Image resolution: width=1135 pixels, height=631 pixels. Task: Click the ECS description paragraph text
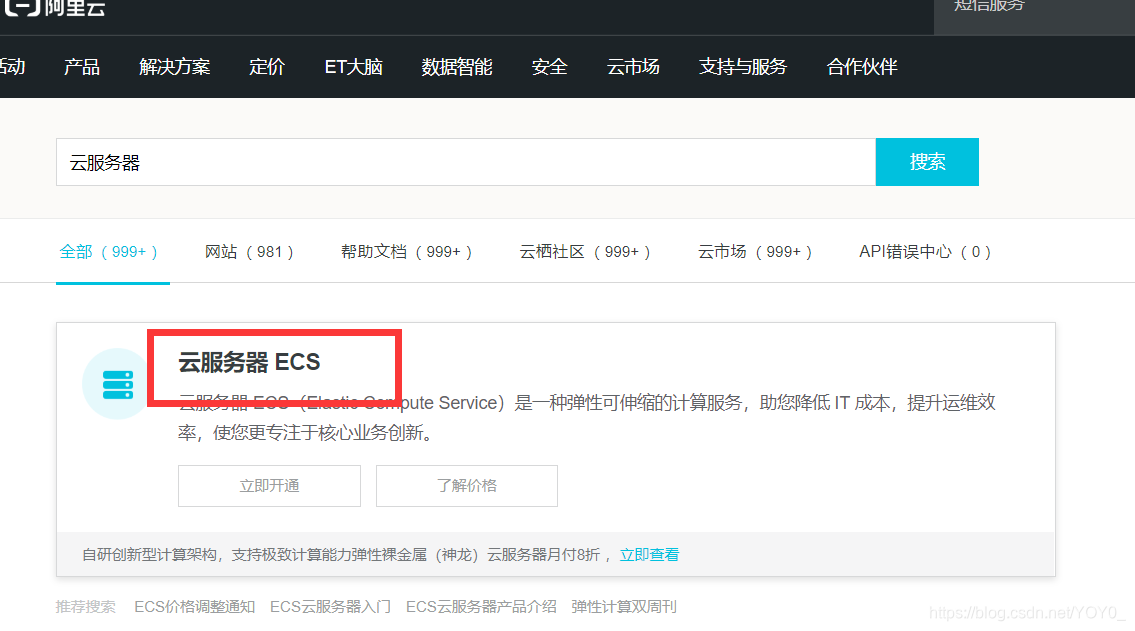(x=587, y=418)
